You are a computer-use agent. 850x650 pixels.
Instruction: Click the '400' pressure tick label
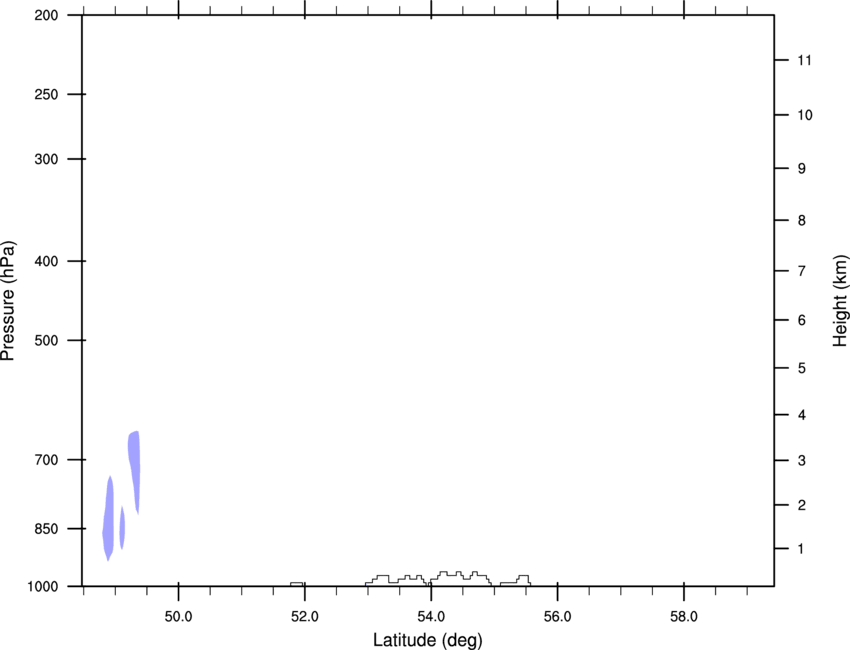pos(46,261)
